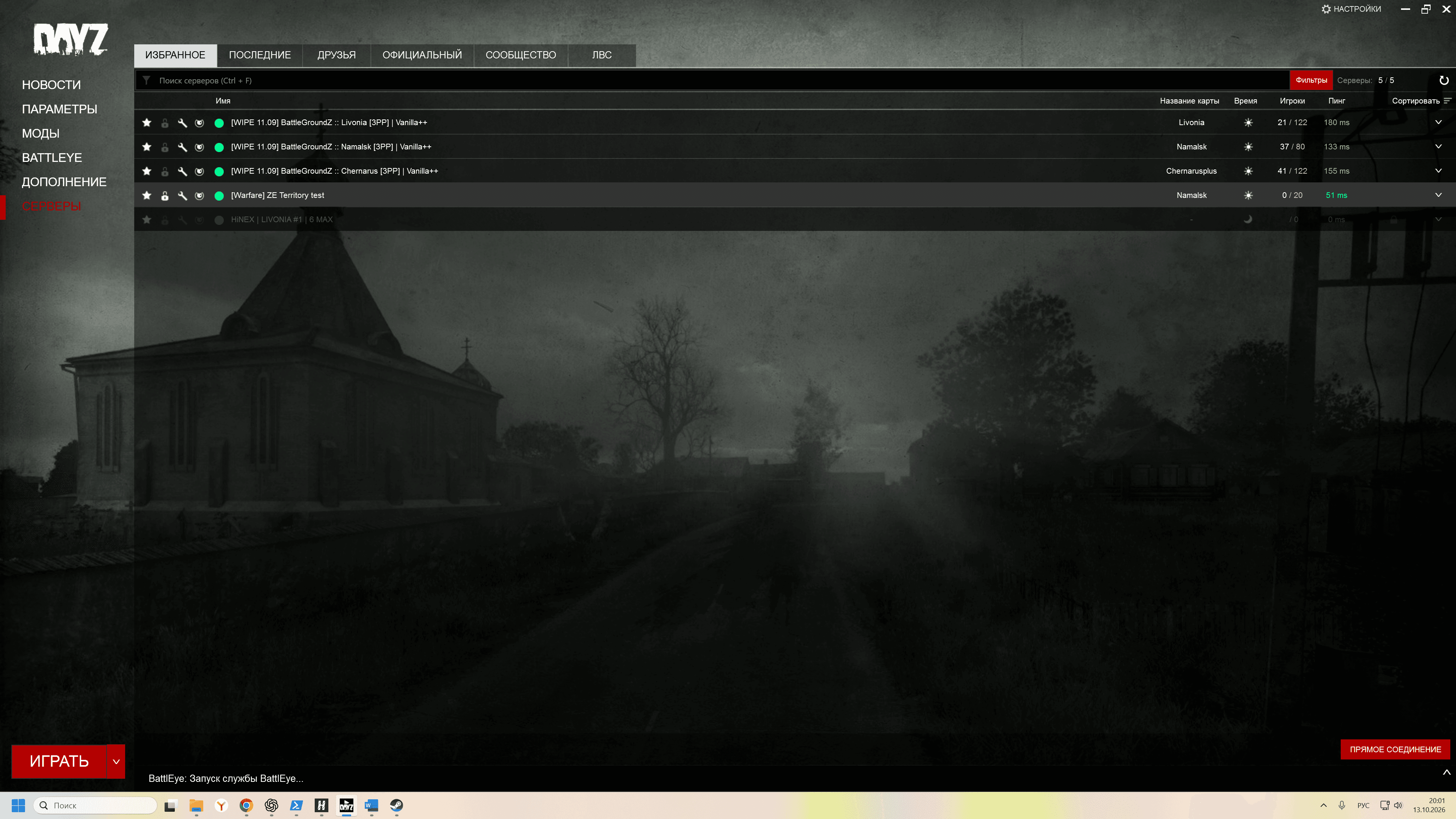
Task: Click the BattlEye icon on Chernarus server row
Action: pyautogui.click(x=199, y=171)
